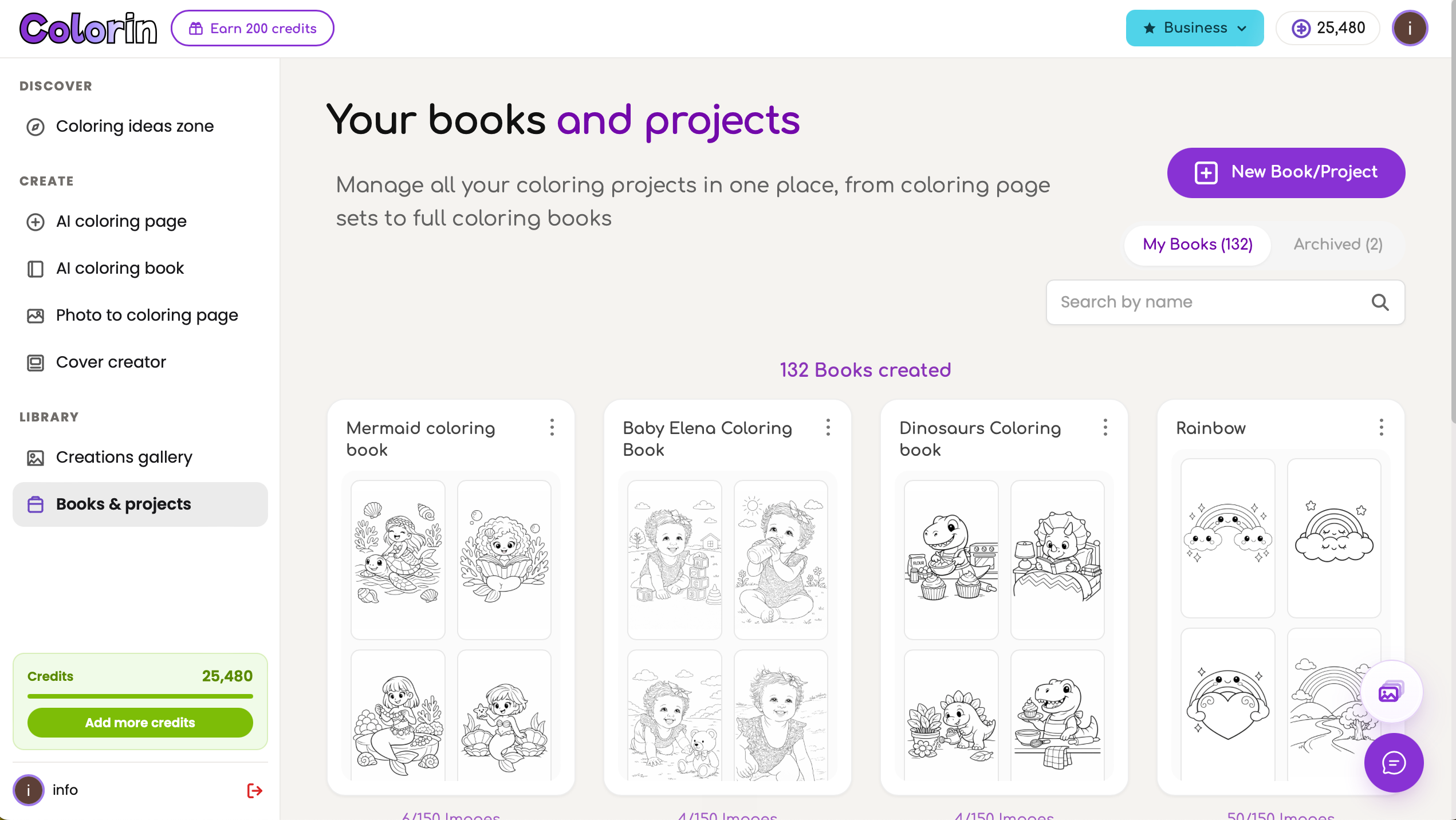Switch to the Archived (2) tab
Screen dimensions: 1456x820
(1338, 245)
